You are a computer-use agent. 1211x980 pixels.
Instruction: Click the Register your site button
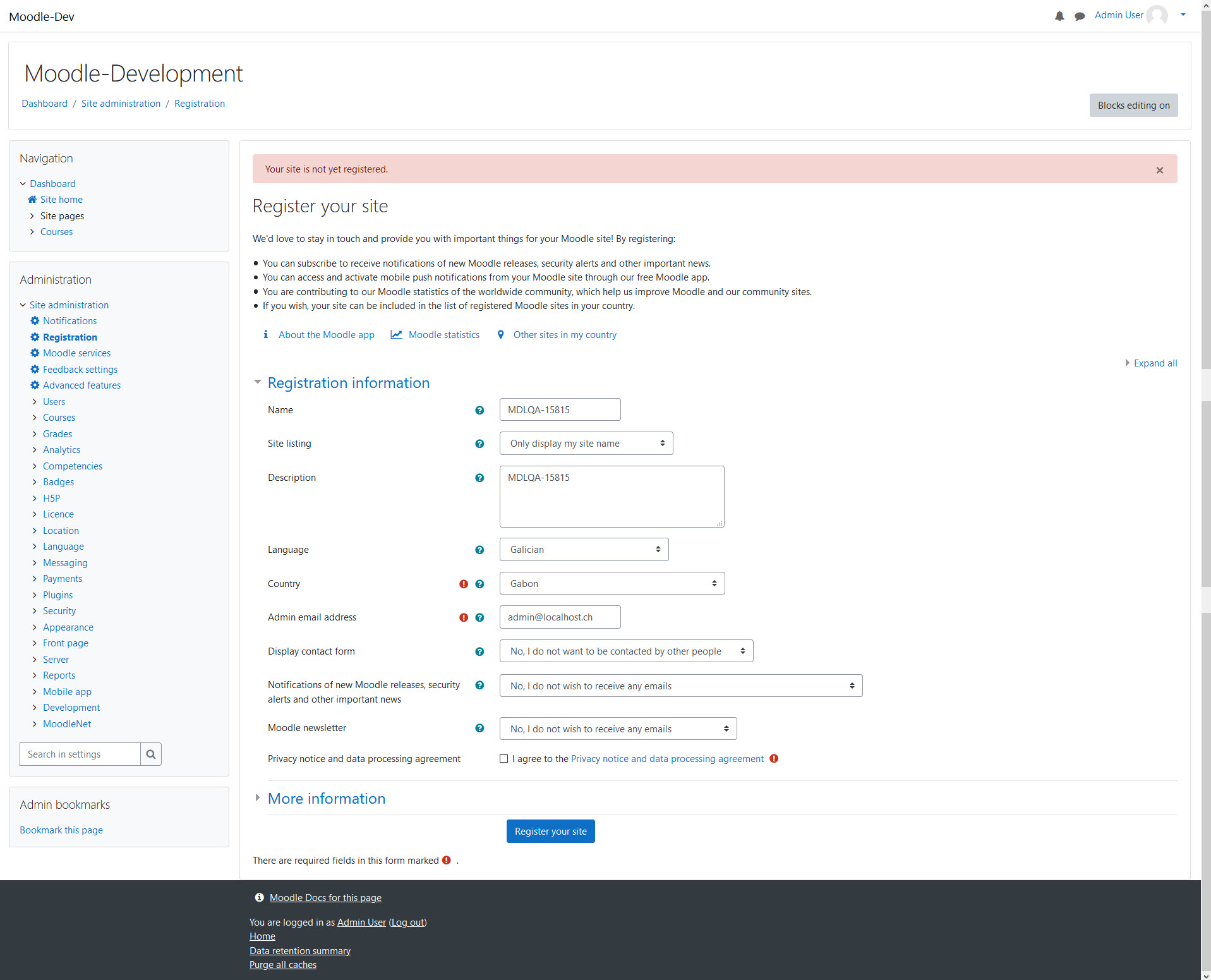click(x=550, y=831)
